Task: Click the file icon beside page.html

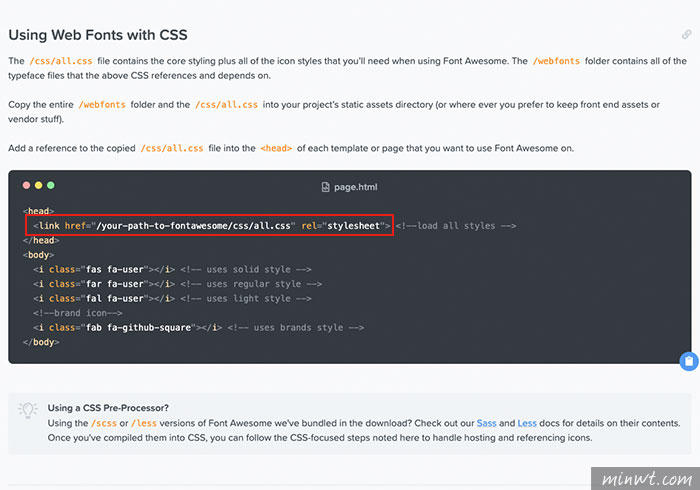Action: [325, 187]
